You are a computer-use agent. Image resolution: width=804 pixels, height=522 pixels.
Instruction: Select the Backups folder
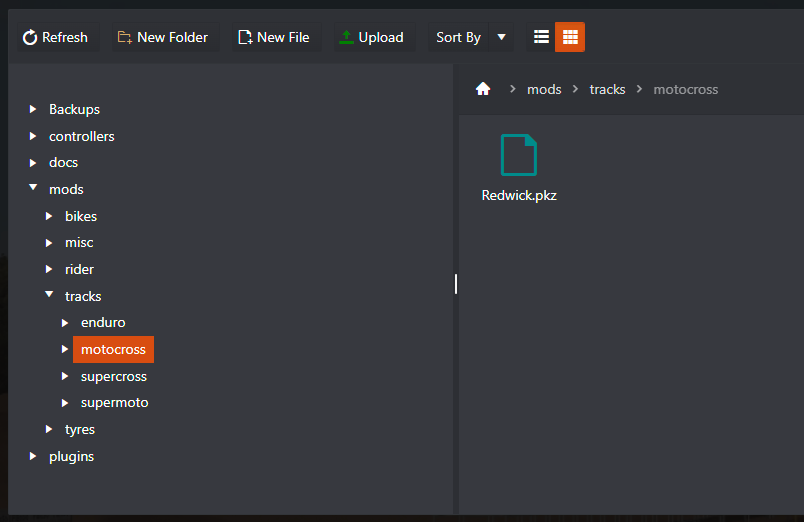tap(74, 109)
